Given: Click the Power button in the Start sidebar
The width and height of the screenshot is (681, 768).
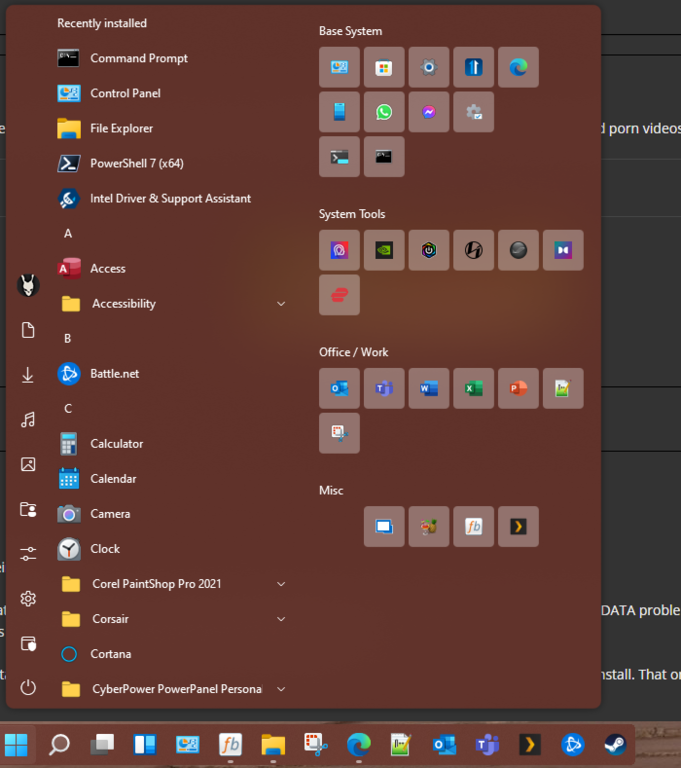Looking at the screenshot, I should click(x=28, y=688).
